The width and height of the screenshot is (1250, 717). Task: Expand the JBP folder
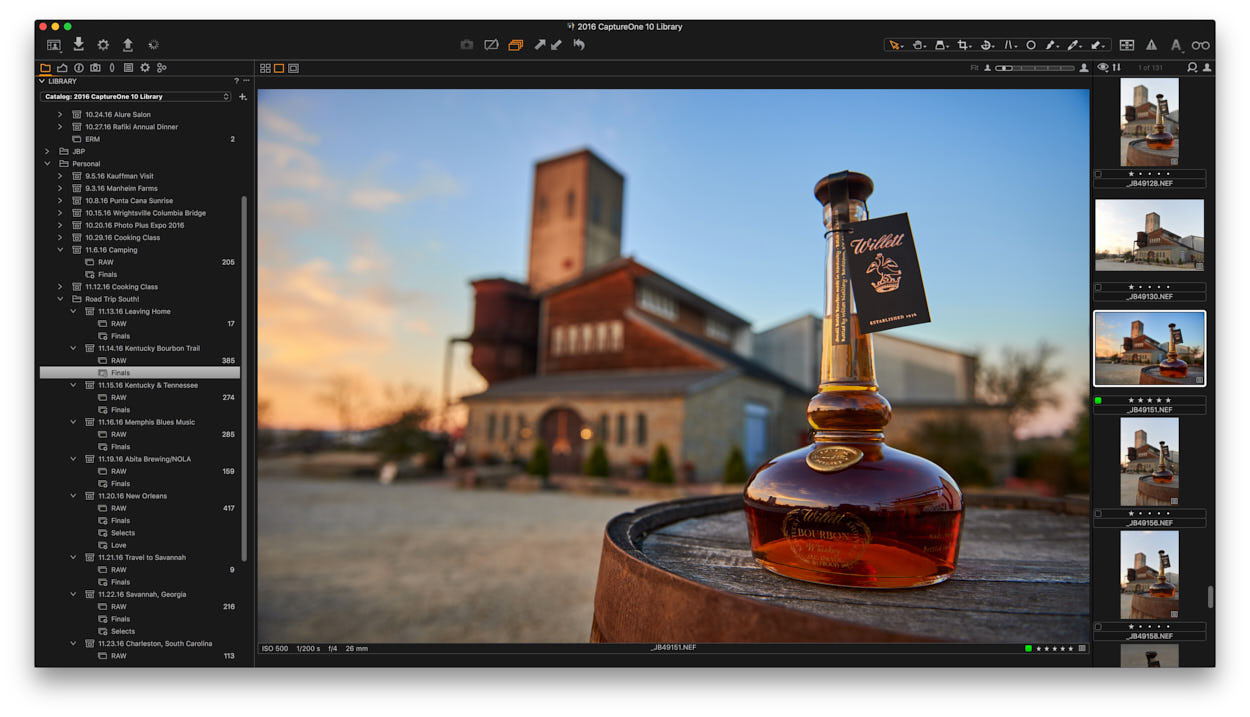tap(47, 151)
